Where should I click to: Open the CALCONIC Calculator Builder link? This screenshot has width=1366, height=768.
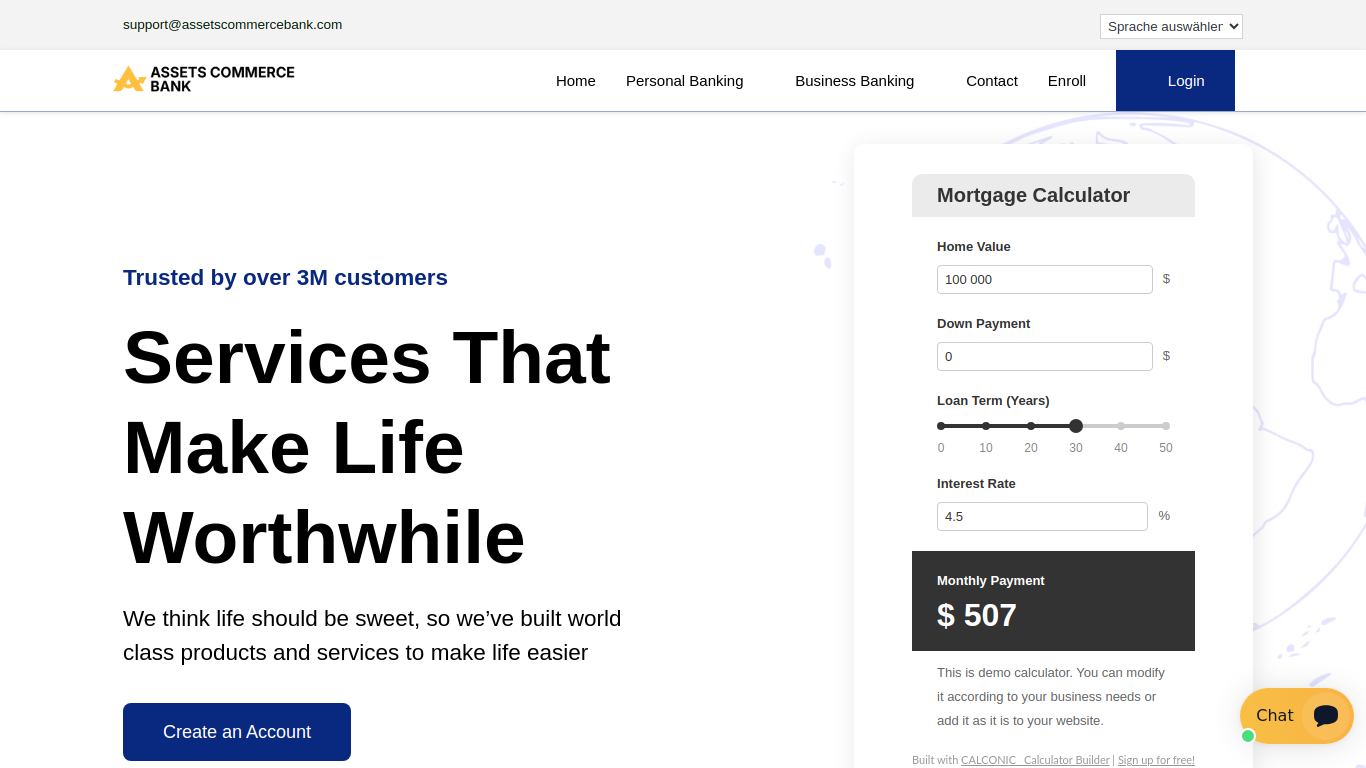click(1035, 760)
